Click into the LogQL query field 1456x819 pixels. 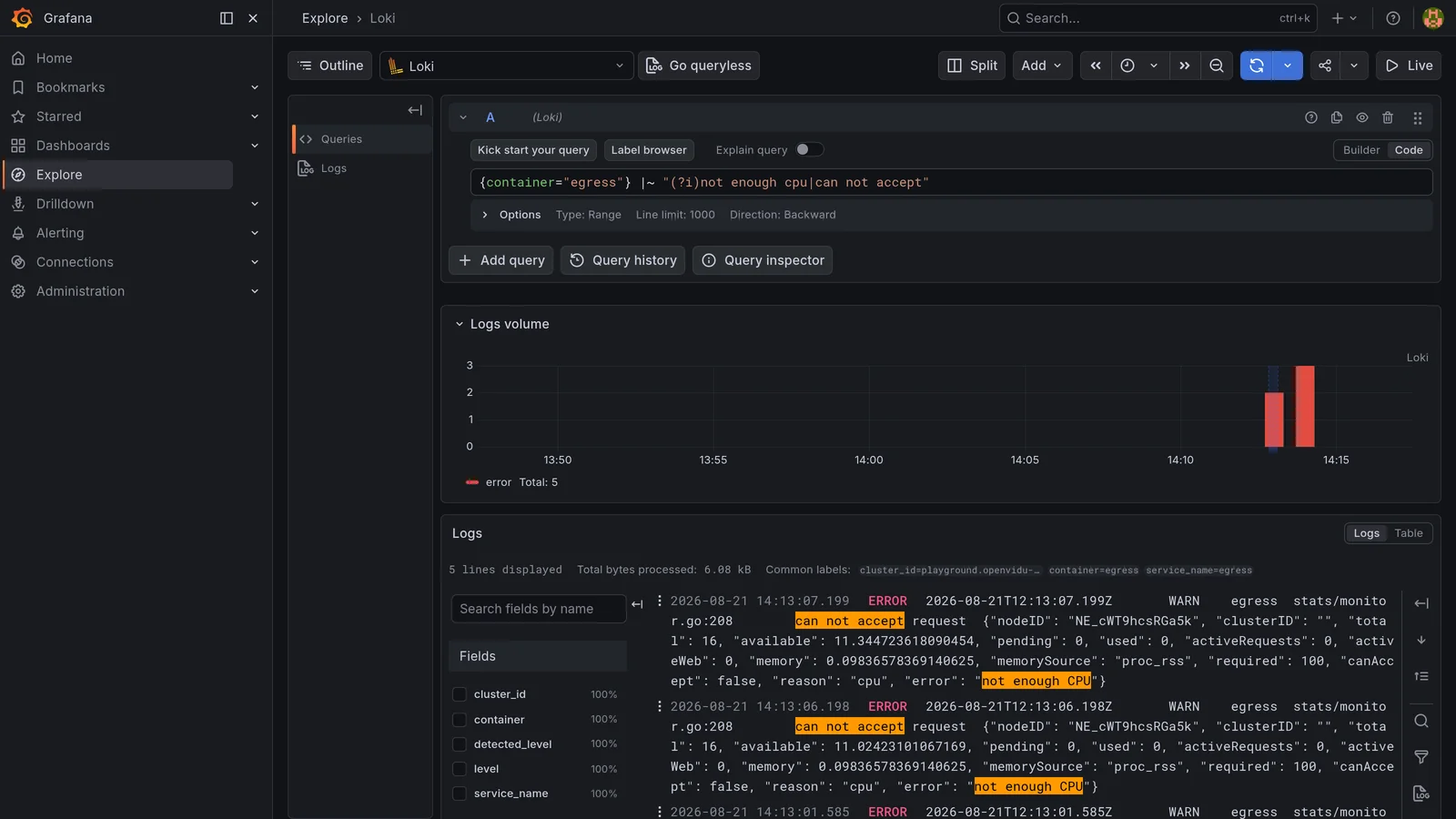pyautogui.click(x=951, y=183)
